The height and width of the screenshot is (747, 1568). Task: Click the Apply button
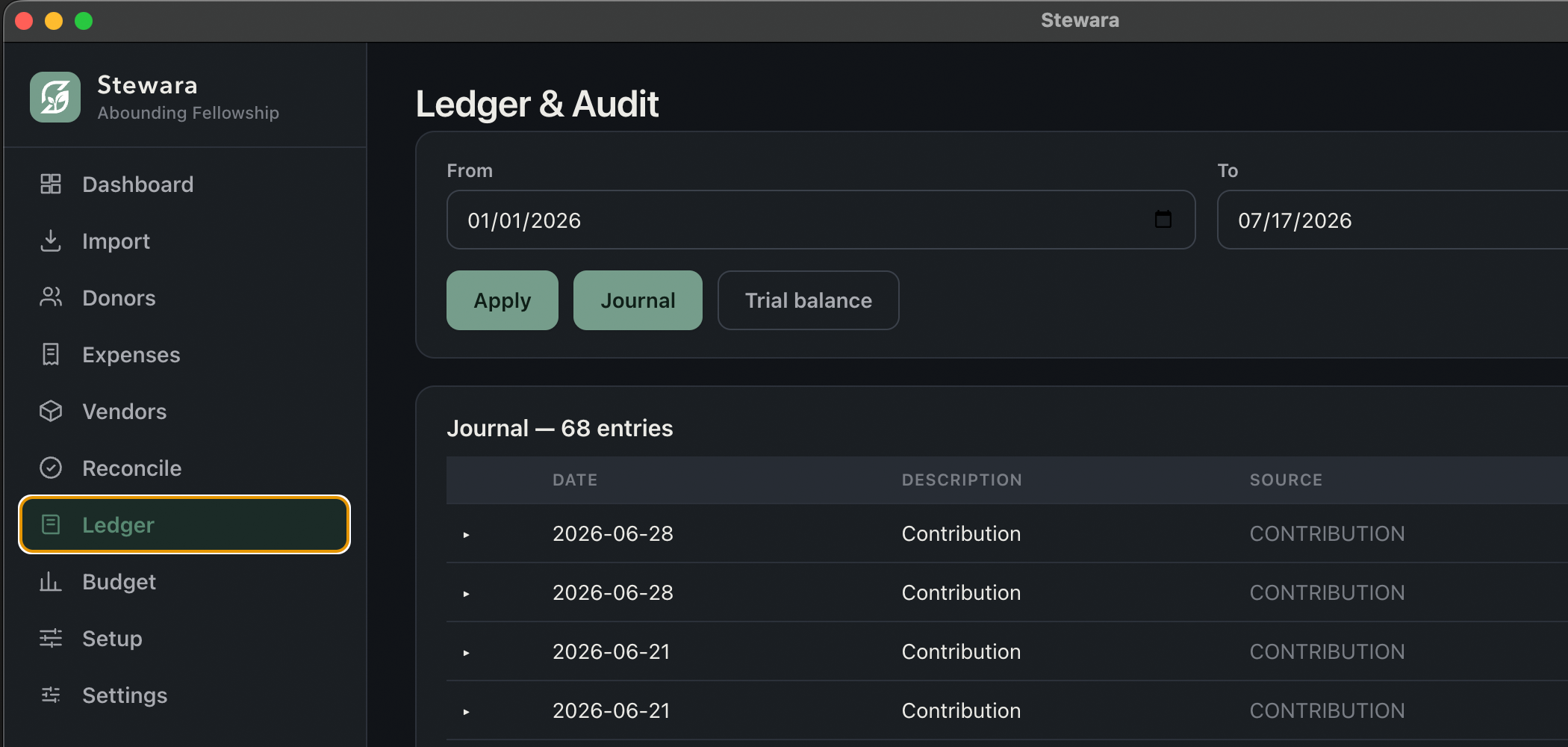click(503, 300)
